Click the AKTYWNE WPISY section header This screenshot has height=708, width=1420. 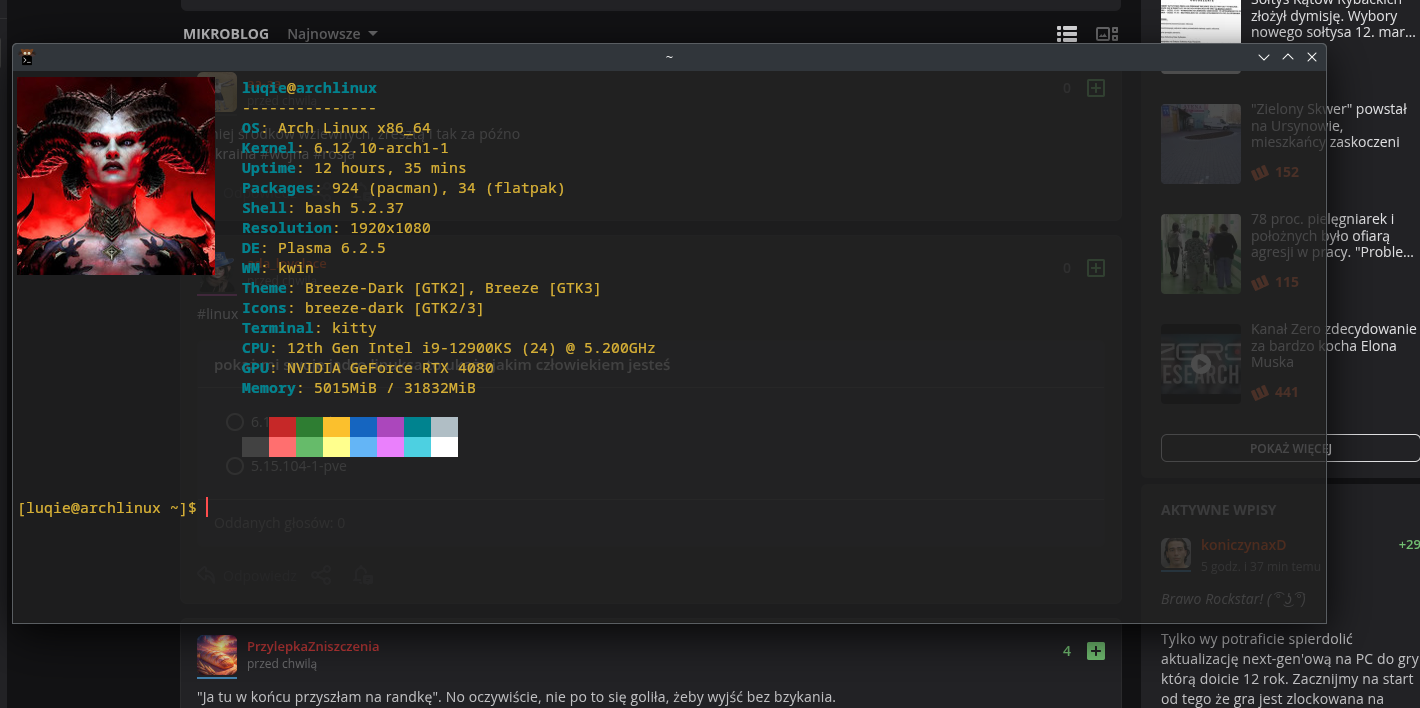pos(1218,510)
